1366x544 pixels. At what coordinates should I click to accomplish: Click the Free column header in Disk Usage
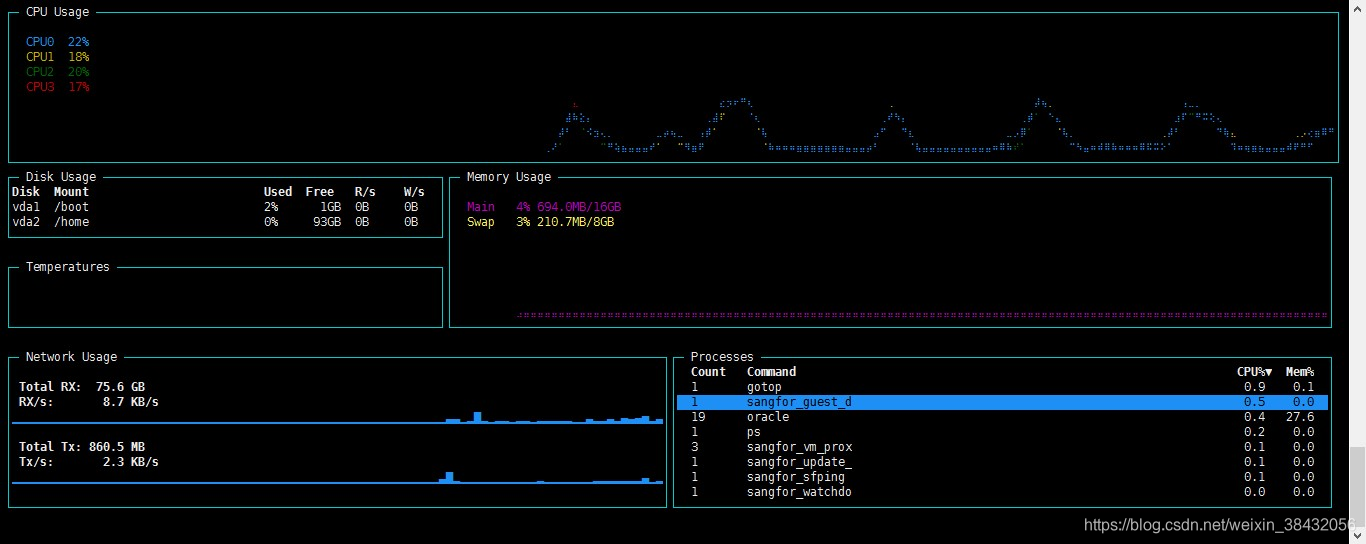320,192
